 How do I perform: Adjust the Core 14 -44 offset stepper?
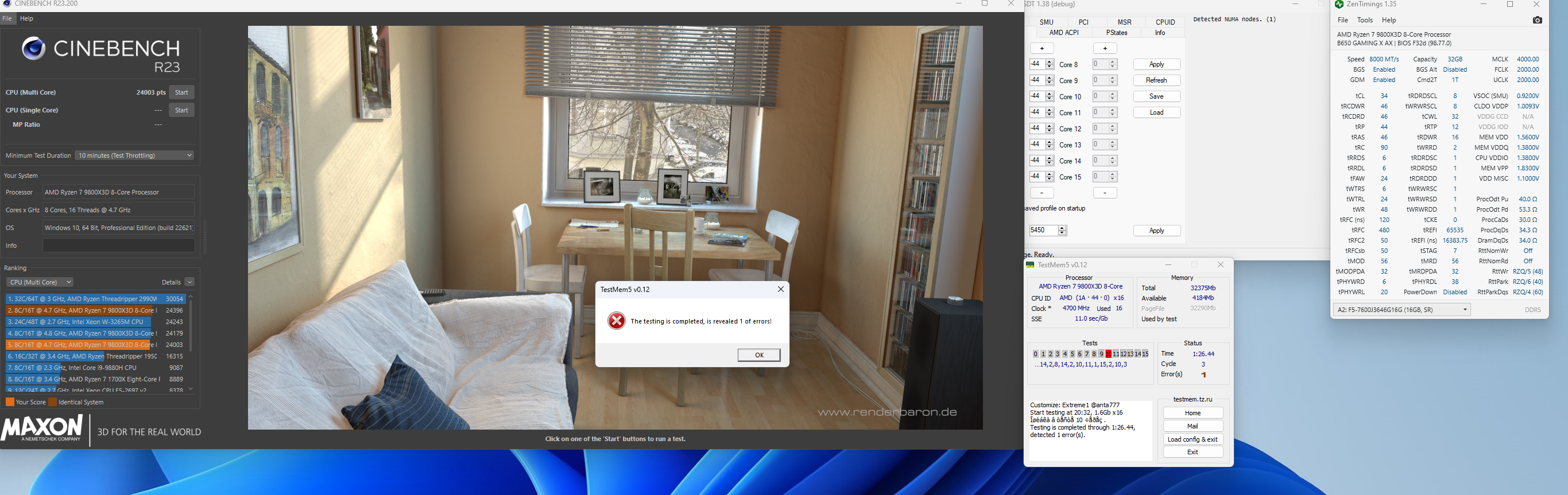pyautogui.click(x=1050, y=161)
